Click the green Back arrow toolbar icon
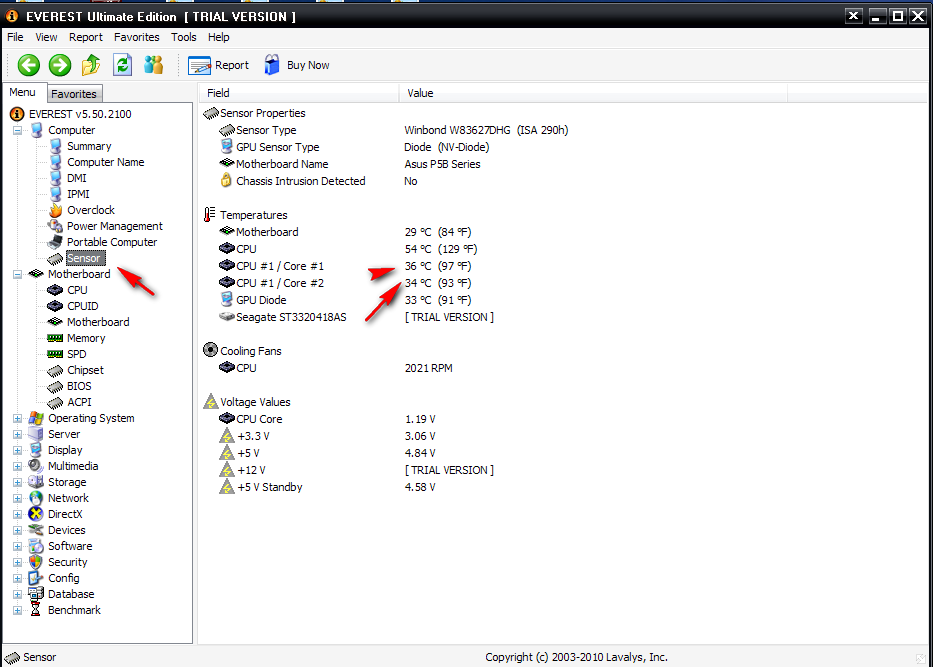 29,65
